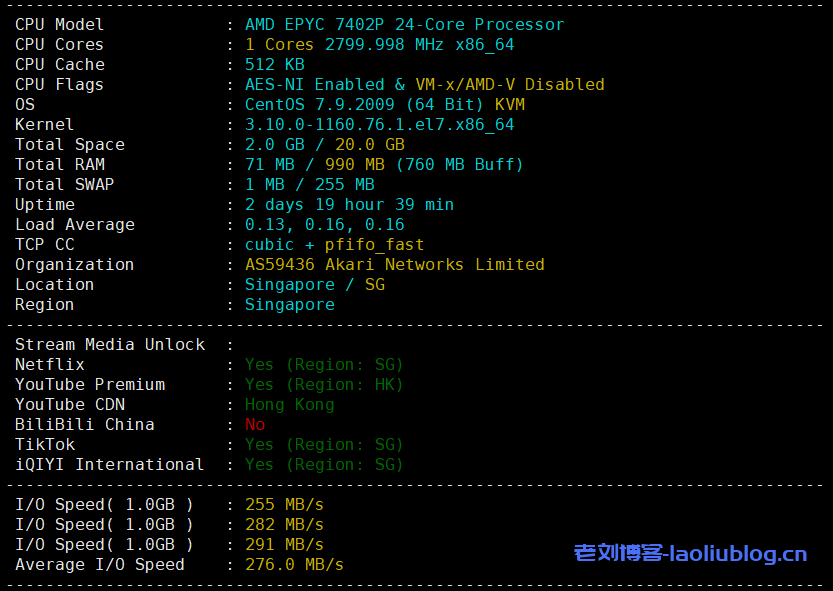Click the Singapore / SG location value

click(314, 284)
